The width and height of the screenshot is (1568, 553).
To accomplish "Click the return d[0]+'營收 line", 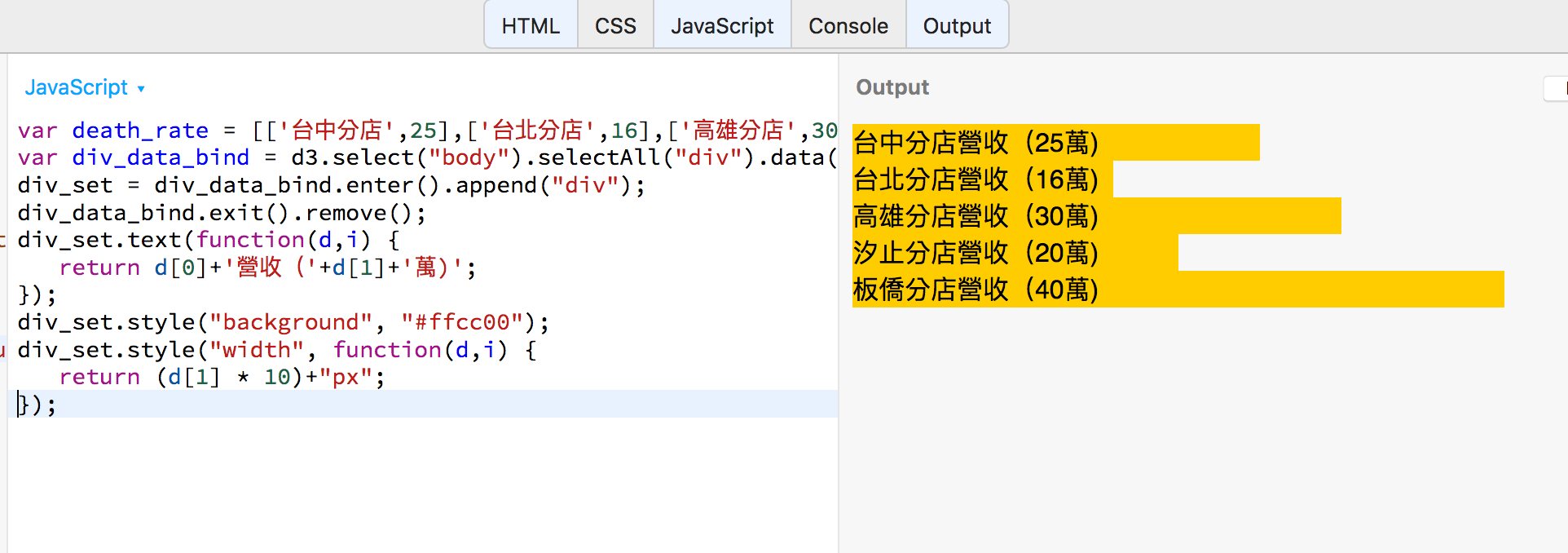I will coord(267,268).
